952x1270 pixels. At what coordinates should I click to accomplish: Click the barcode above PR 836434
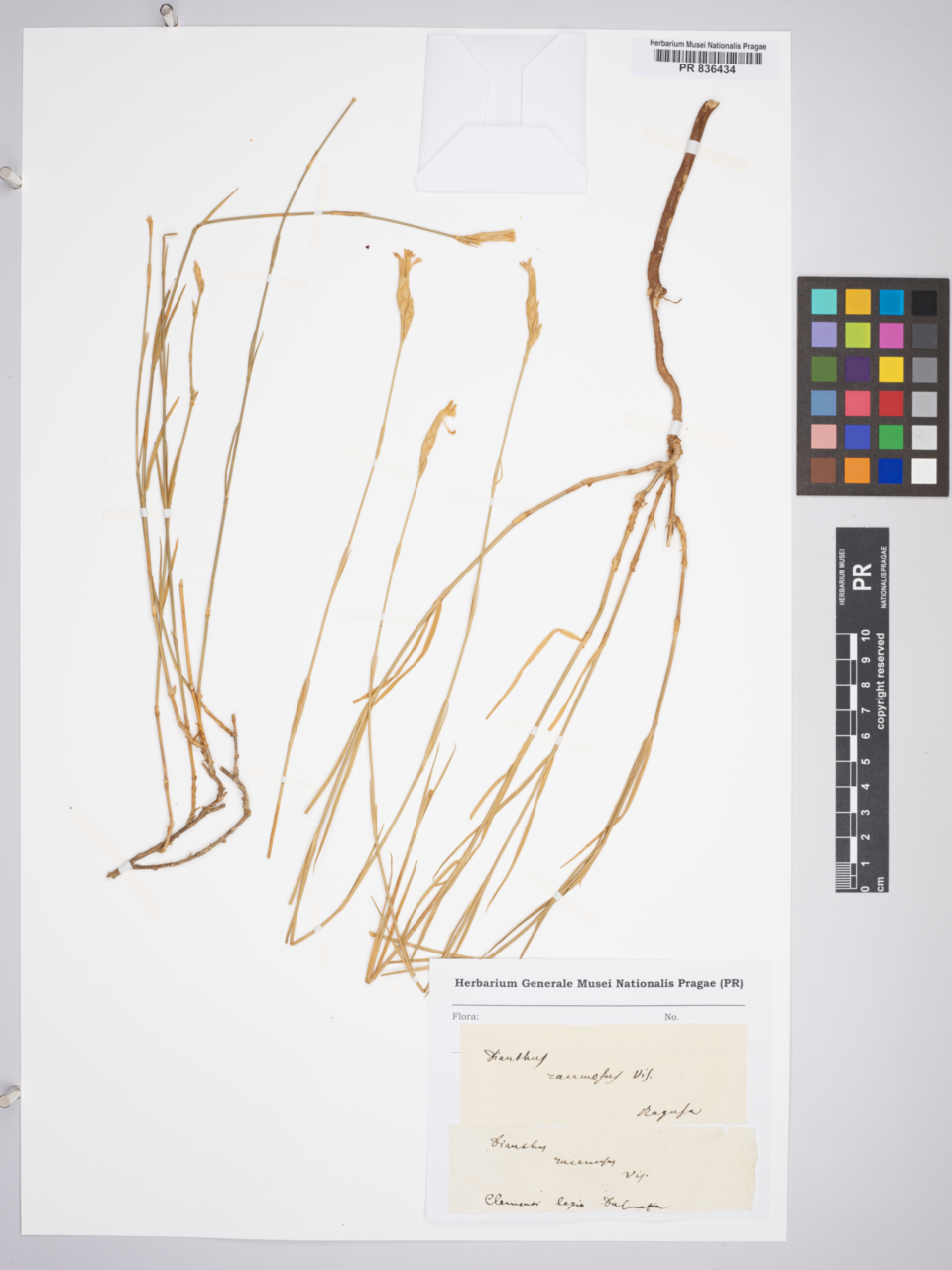click(707, 58)
